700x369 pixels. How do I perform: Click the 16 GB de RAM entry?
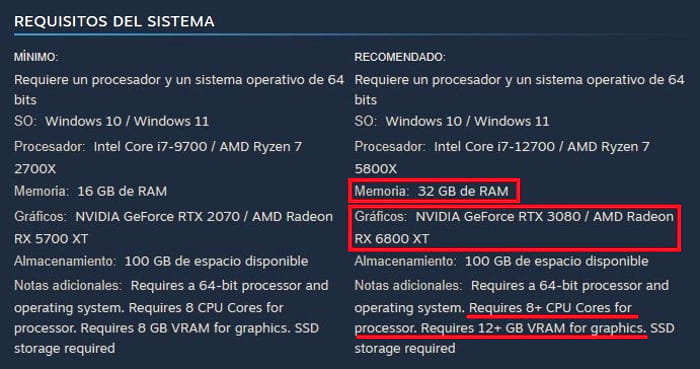point(122,191)
